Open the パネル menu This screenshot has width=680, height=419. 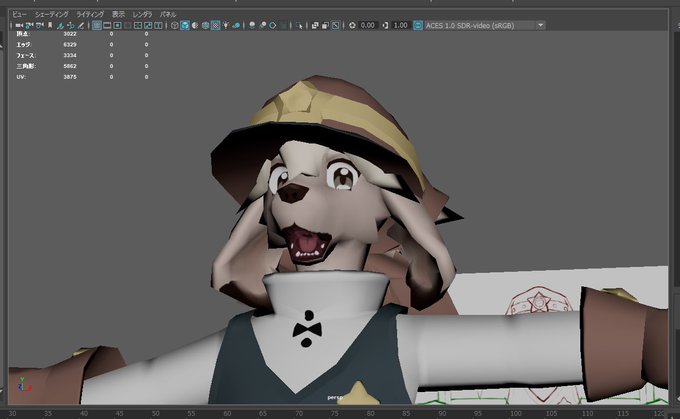tap(168, 14)
